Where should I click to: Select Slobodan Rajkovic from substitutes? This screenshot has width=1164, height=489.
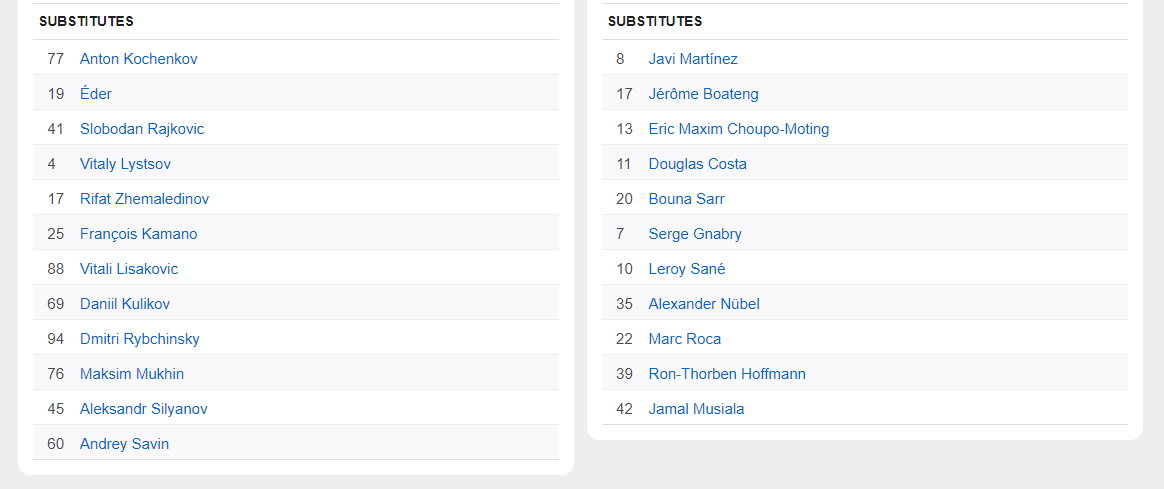click(142, 129)
